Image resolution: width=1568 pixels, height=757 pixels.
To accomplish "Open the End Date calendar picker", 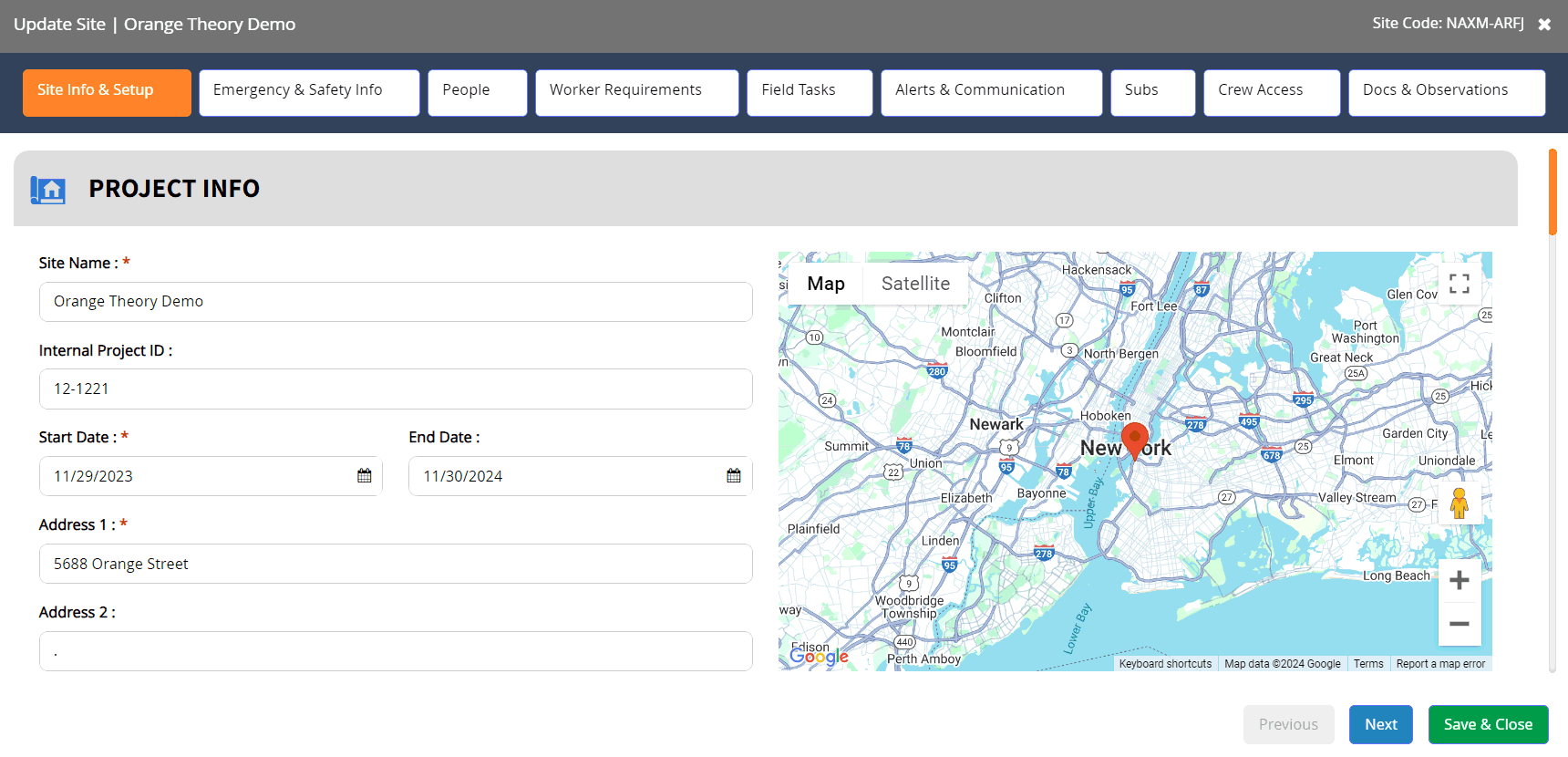I will (734, 476).
